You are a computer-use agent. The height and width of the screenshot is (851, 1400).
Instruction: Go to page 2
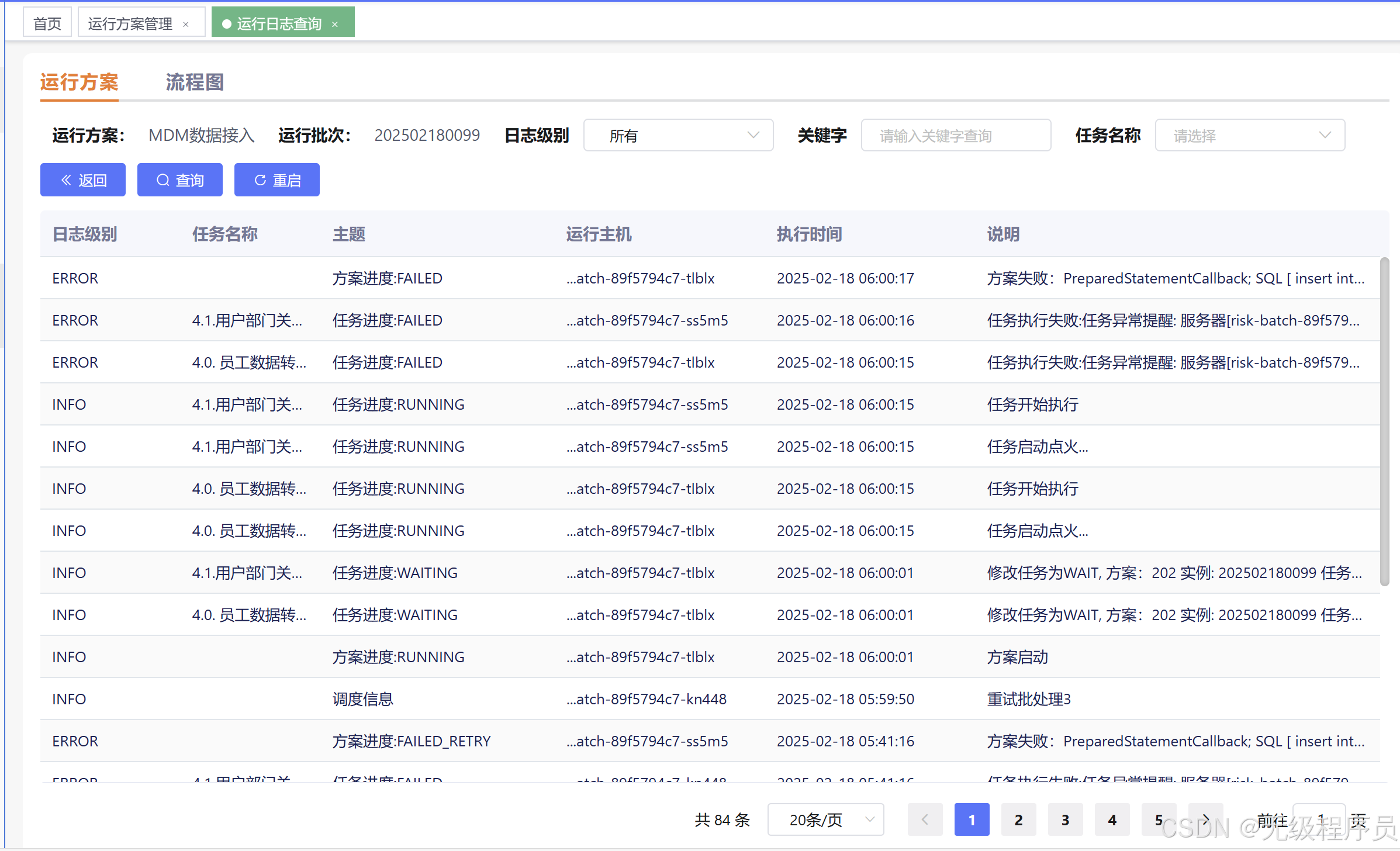1018,819
